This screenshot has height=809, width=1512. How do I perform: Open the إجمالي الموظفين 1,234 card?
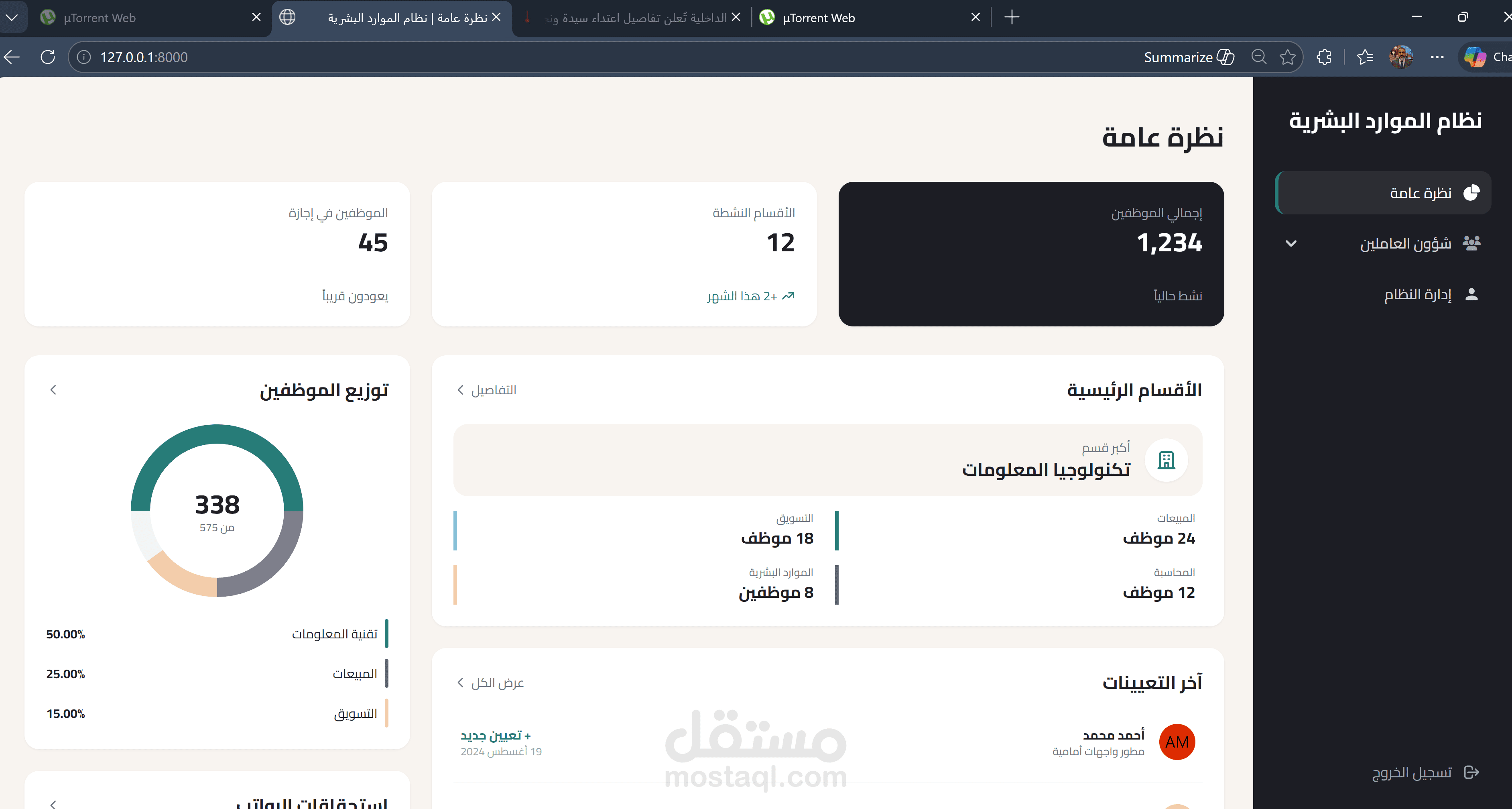coord(1031,254)
